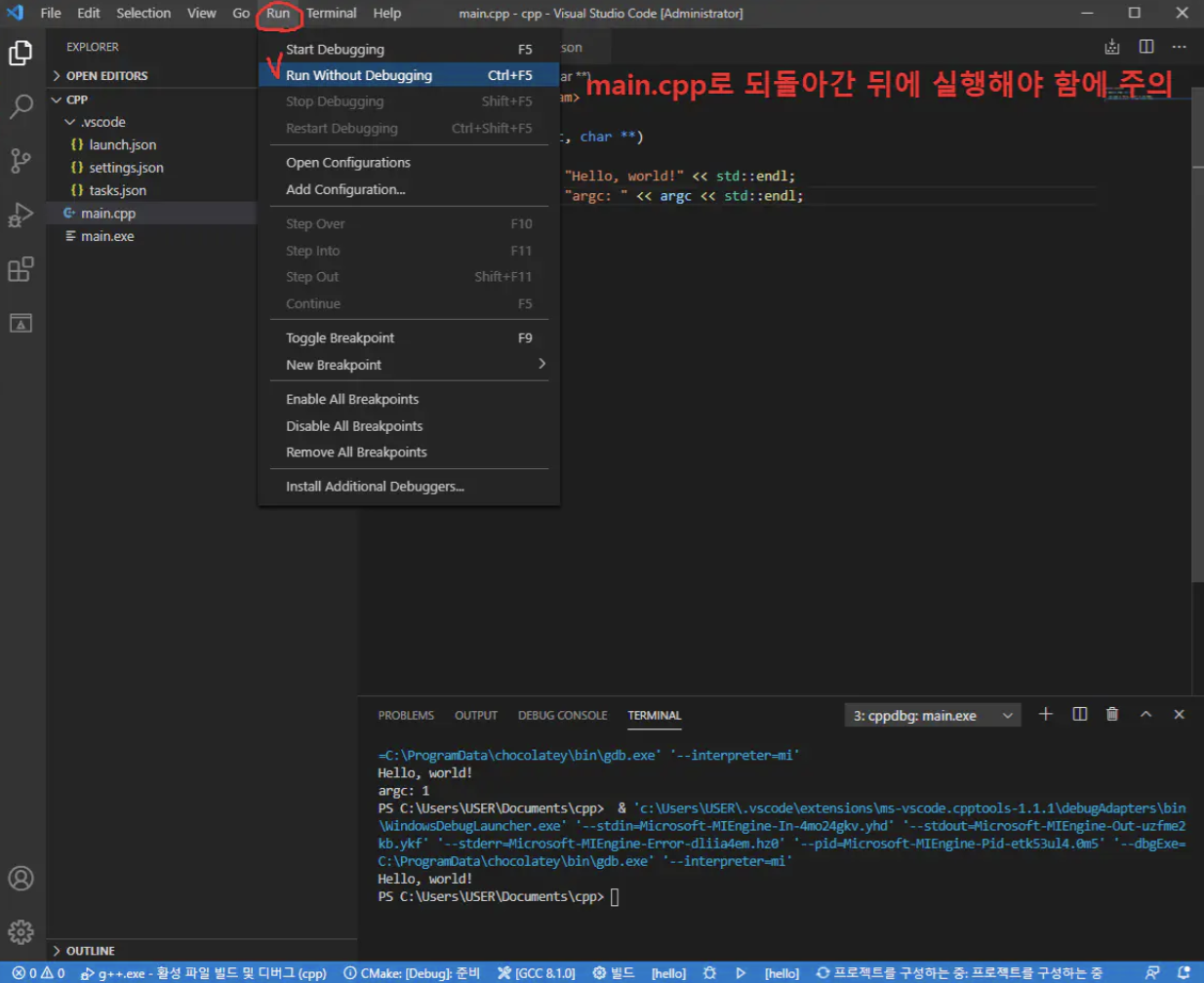The image size is (1204, 983).
Task: Open the terminal selector dropdown cppdbg: main.exe
Action: click(x=933, y=715)
